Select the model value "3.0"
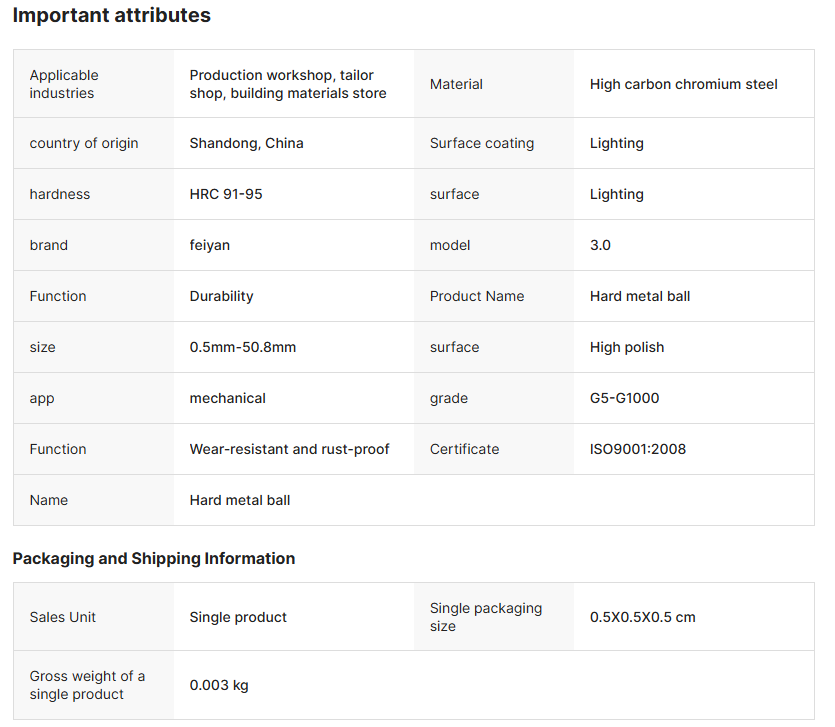Image resolution: width=835 pixels, height=727 pixels. pyautogui.click(x=600, y=245)
